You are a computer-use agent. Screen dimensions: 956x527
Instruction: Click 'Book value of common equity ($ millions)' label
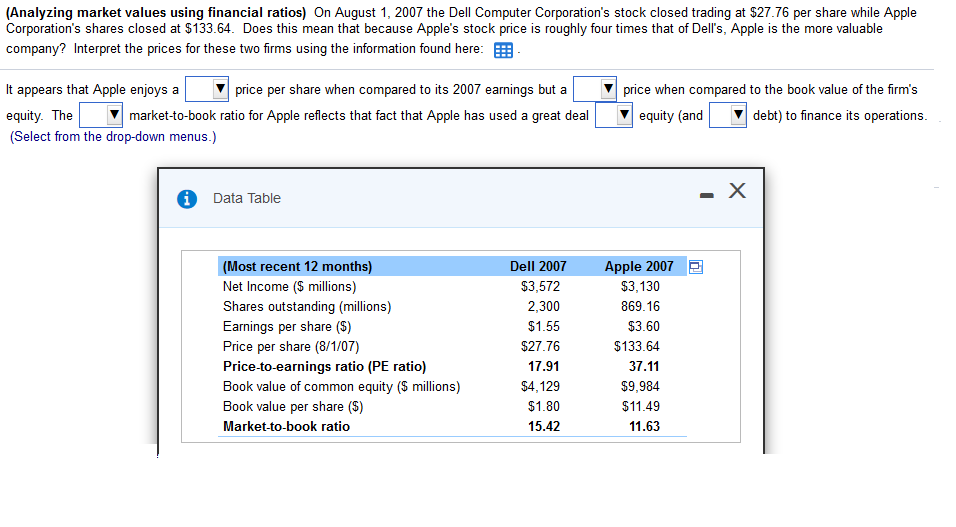[341, 387]
